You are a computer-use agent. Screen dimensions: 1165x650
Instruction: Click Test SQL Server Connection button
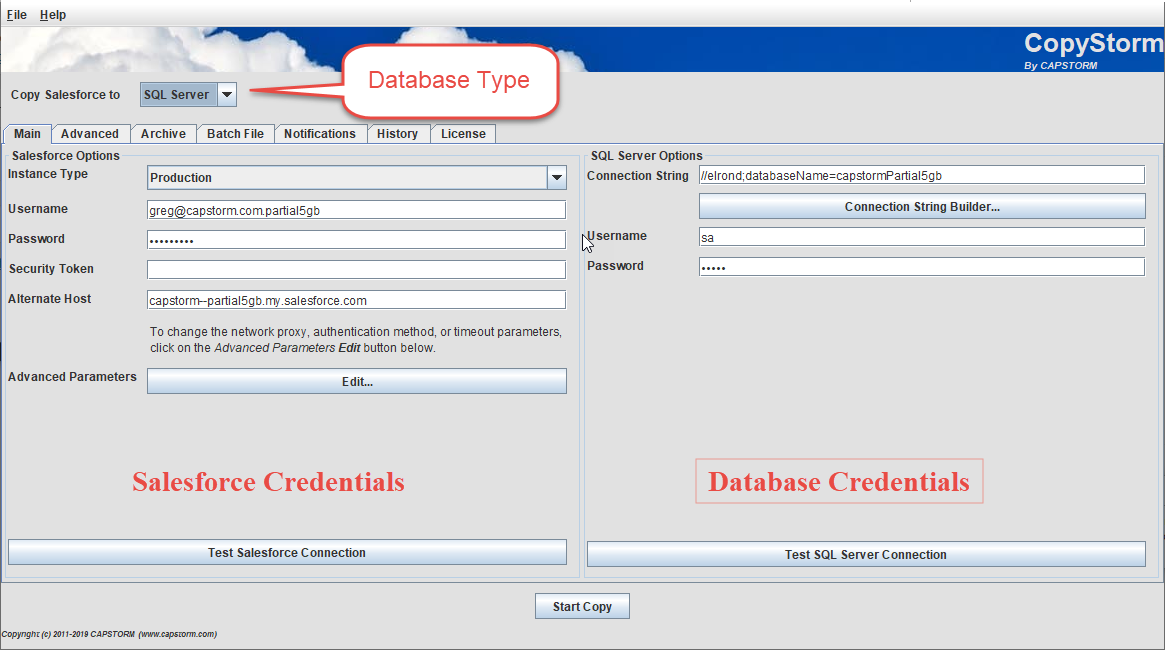pyautogui.click(x=866, y=554)
